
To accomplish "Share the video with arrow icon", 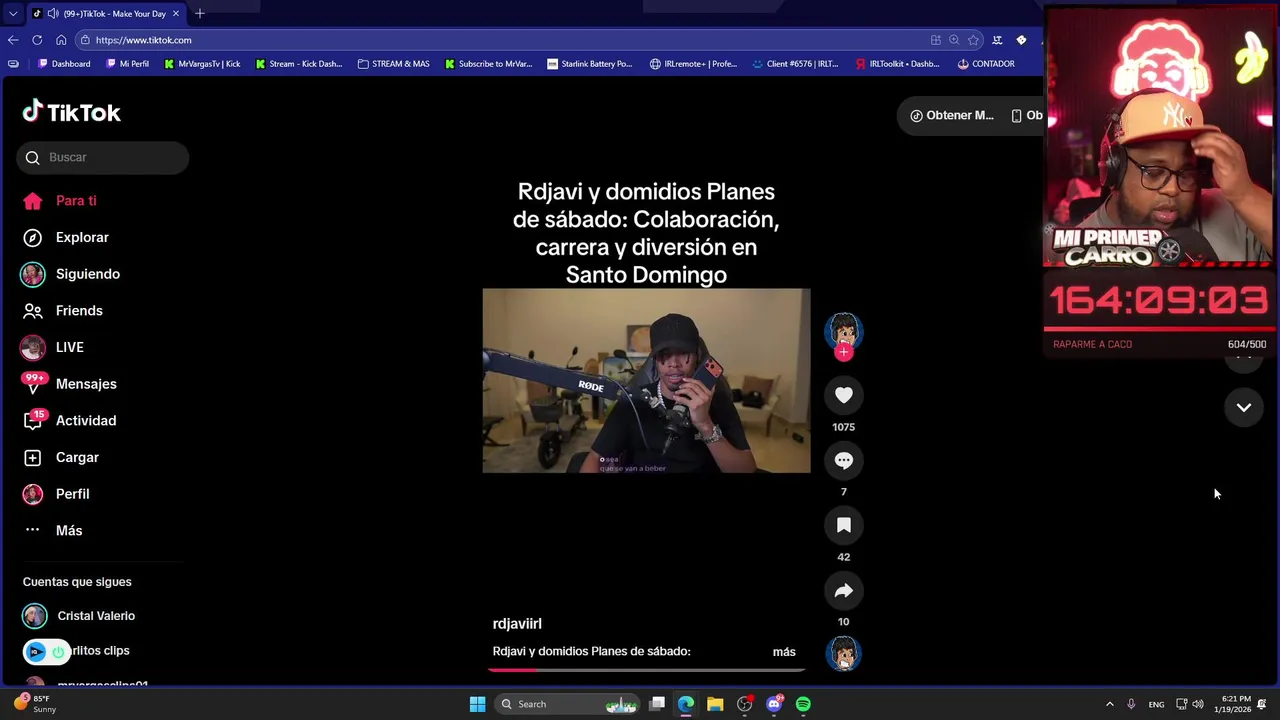I will tap(843, 590).
